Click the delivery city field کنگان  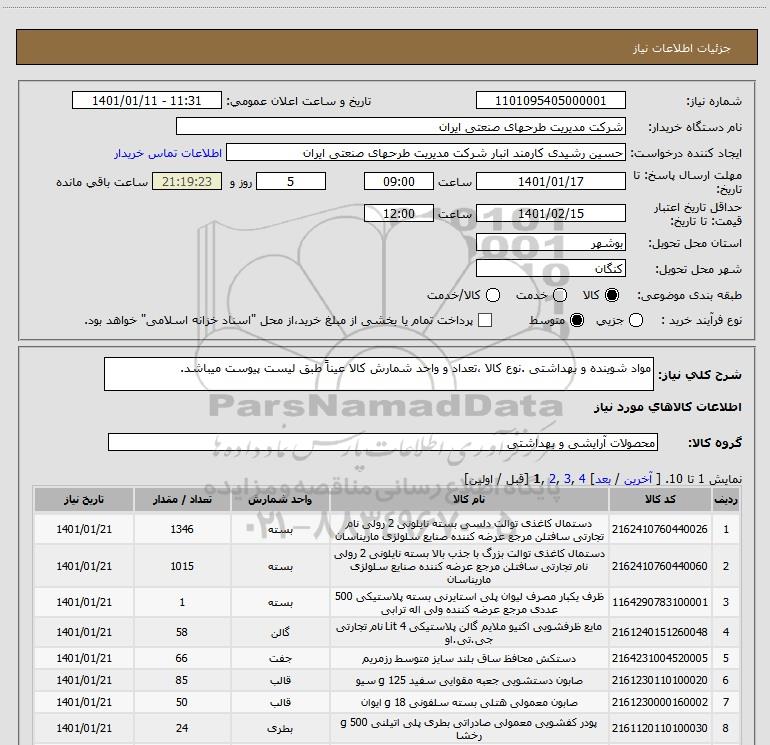[x=550, y=268]
